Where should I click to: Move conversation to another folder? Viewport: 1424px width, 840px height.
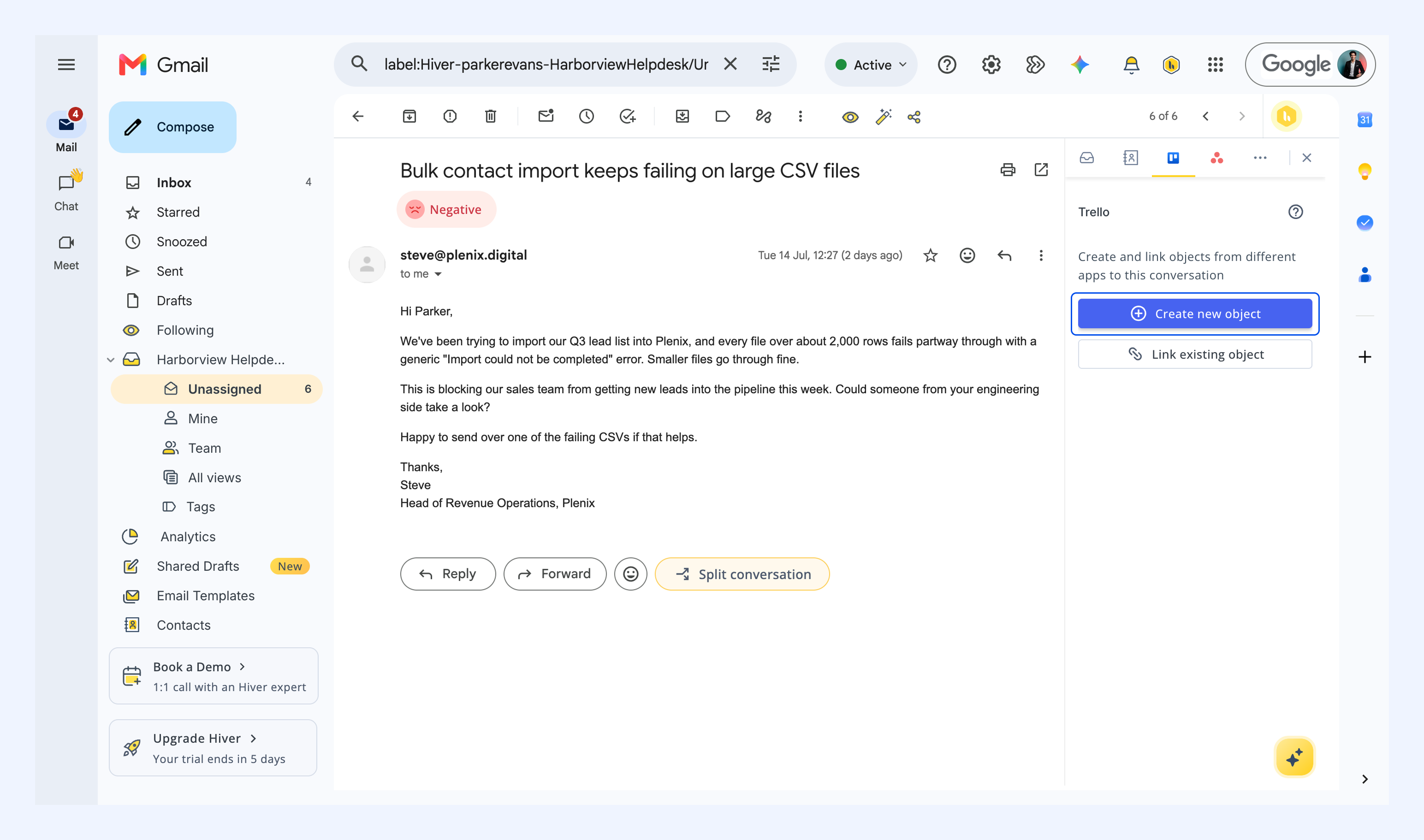[682, 117]
